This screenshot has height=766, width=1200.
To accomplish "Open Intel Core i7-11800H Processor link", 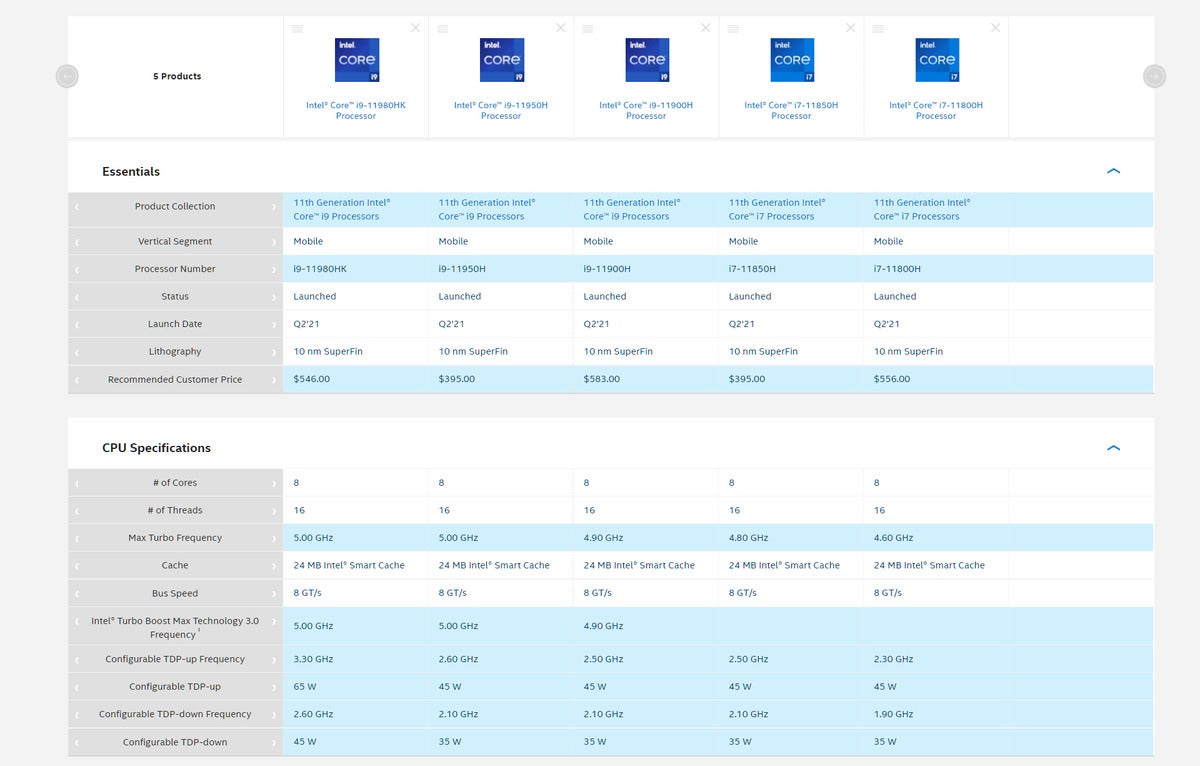I will [x=936, y=110].
